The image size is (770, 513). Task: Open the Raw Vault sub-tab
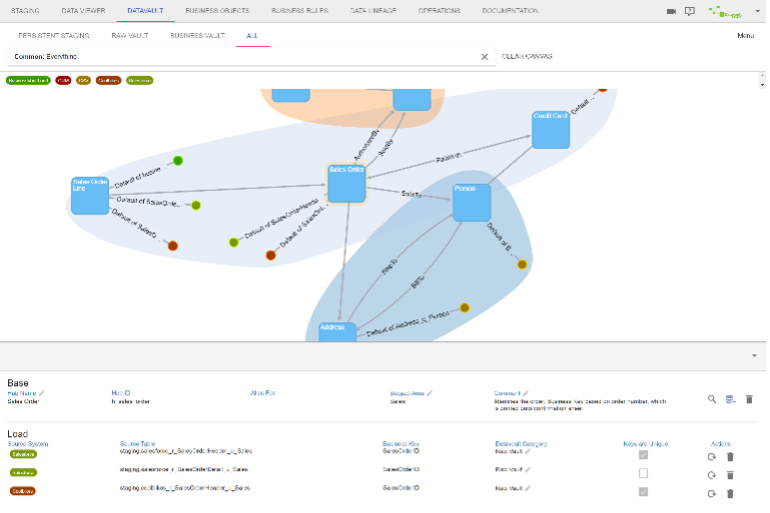[129, 35]
